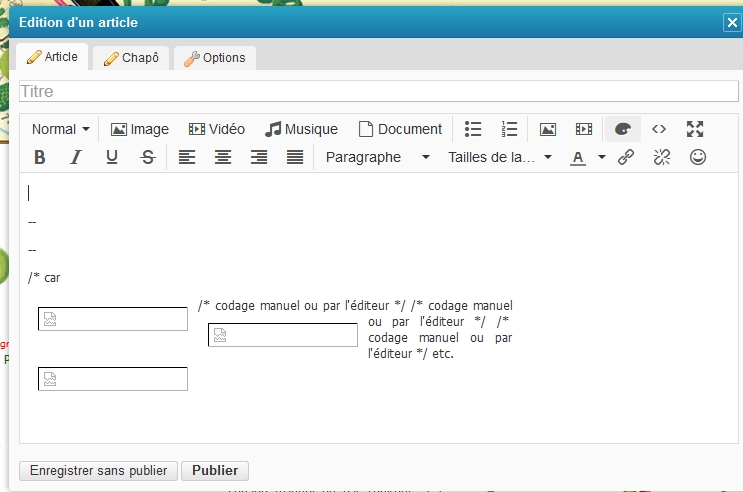Image resolution: width=743 pixels, height=492 pixels.
Task: Toggle italic formatting
Action: click(x=75, y=157)
